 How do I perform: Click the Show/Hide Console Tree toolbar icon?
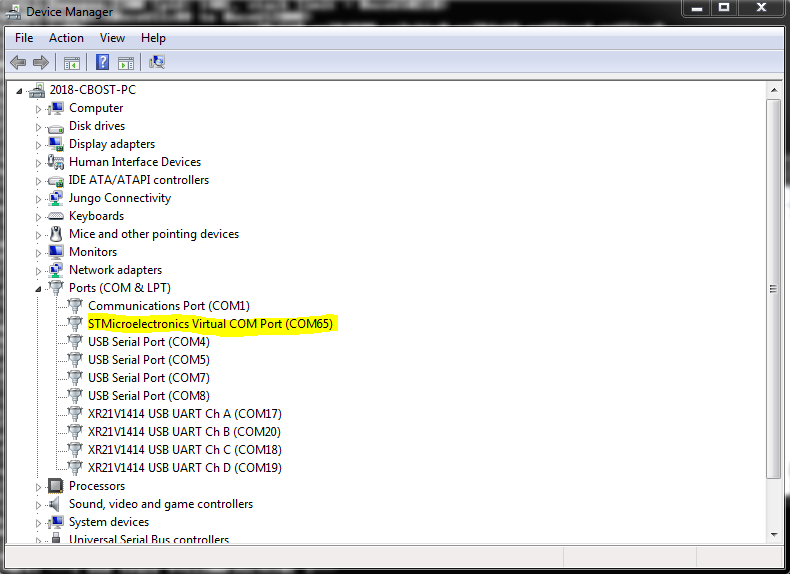pyautogui.click(x=72, y=63)
